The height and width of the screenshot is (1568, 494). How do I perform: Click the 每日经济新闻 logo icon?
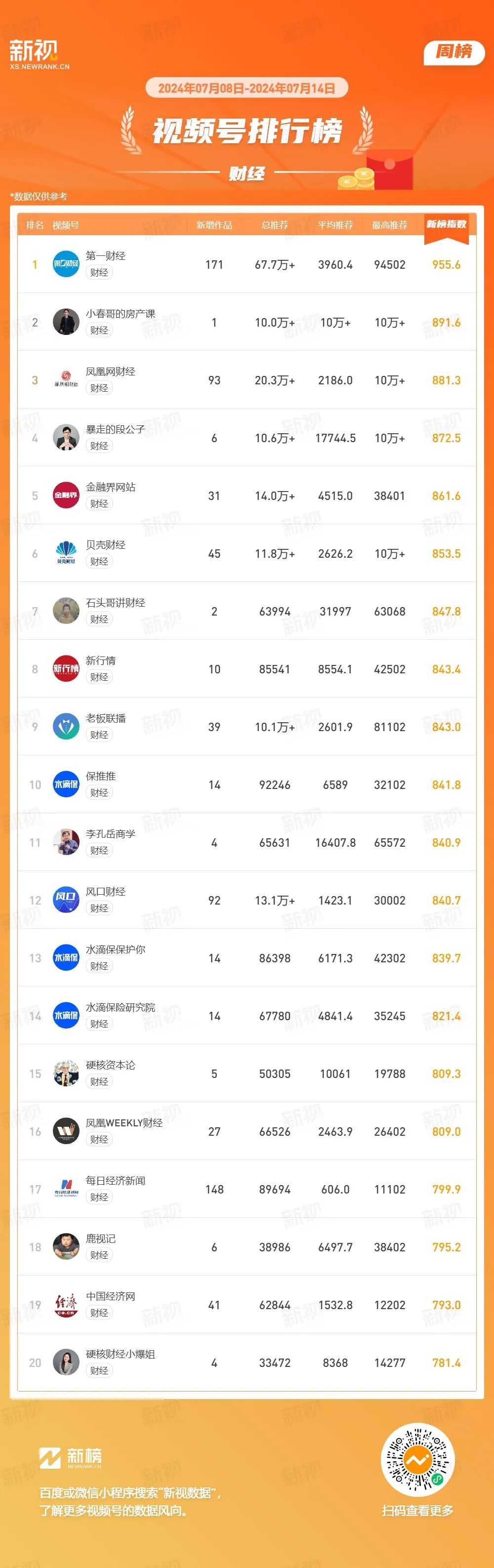point(66,1189)
